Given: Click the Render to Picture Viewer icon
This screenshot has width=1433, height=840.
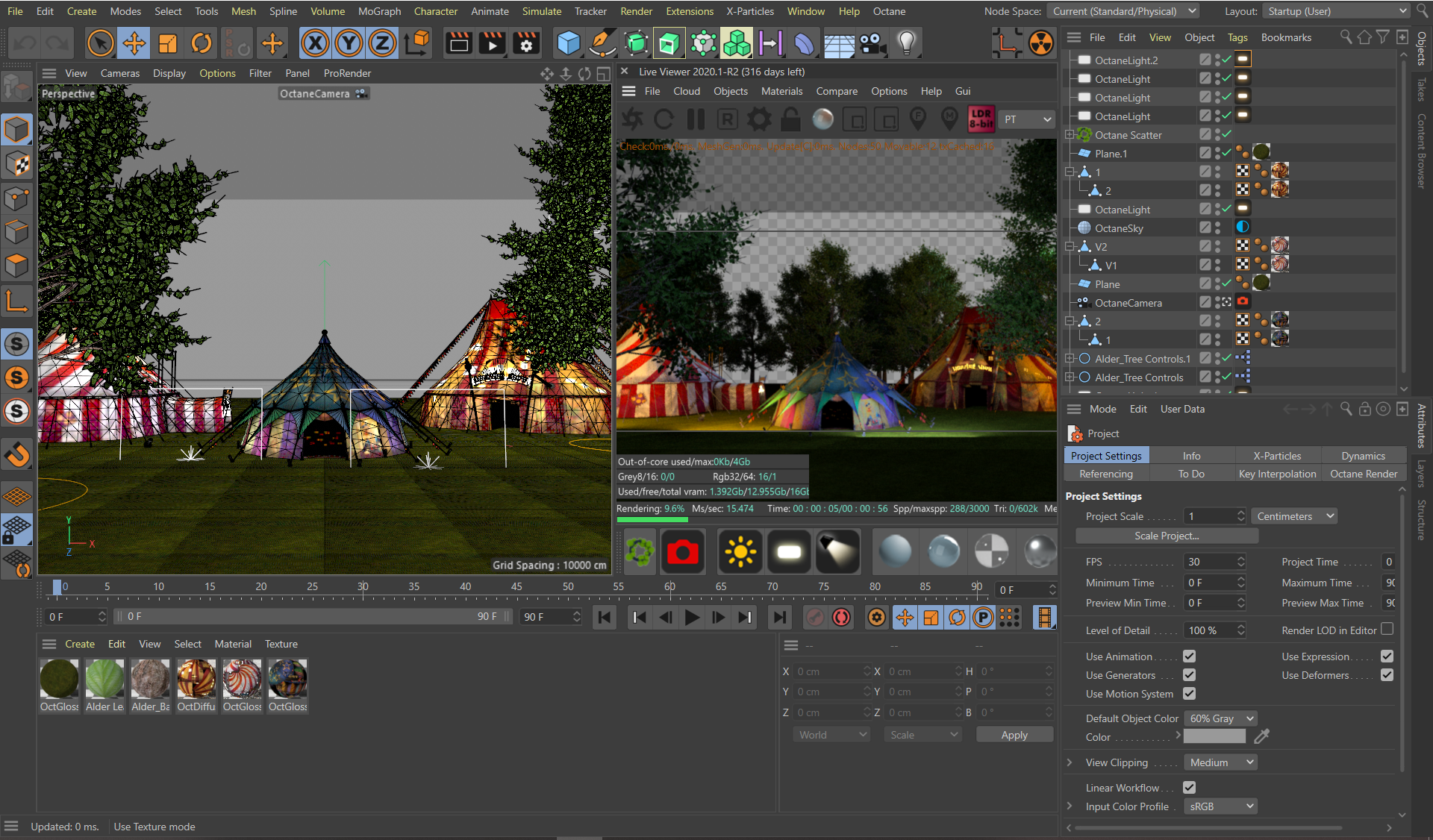Looking at the screenshot, I should 492,43.
